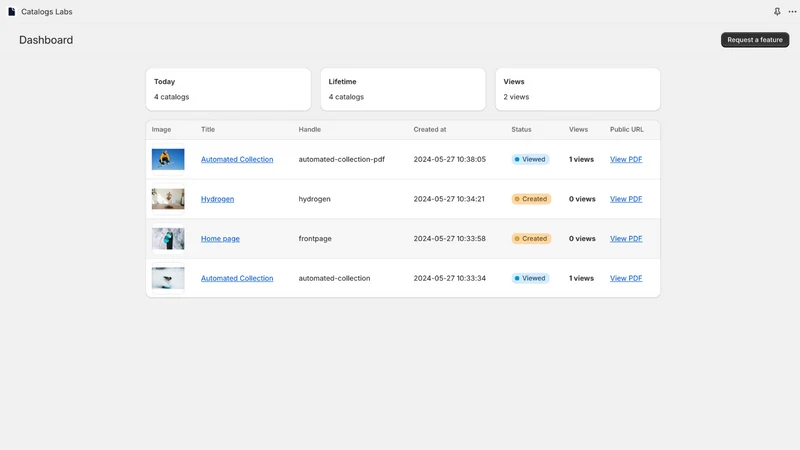
Task: Click the Image column header
Action: 161,130
